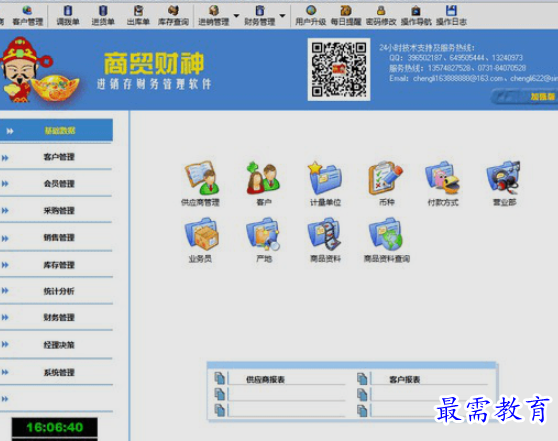Click the 加强版 button in banner
The height and width of the screenshot is (441, 558).
(525, 96)
